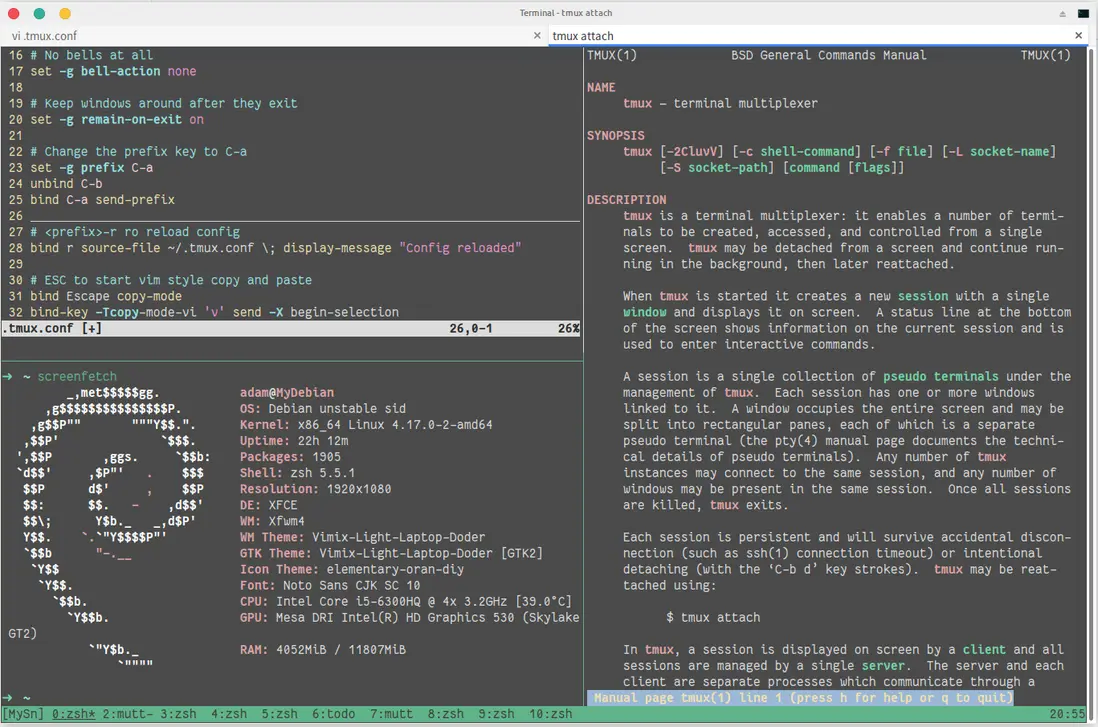The height and width of the screenshot is (727, 1098).
Task: Focus the man page pane at the DESCRIPTION heading
Action: pyautogui.click(x=626, y=200)
